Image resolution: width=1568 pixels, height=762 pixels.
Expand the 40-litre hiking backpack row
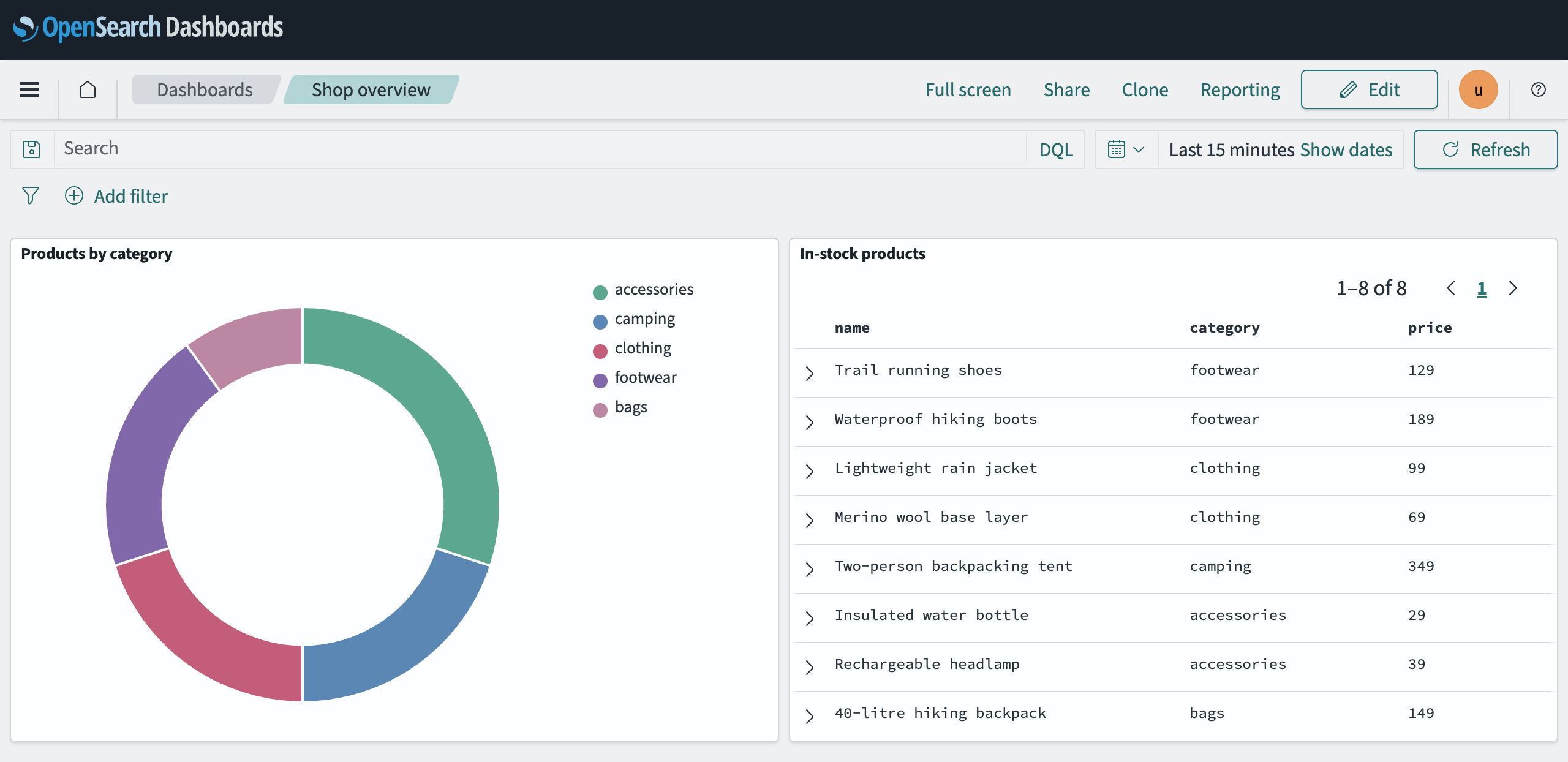pos(810,716)
